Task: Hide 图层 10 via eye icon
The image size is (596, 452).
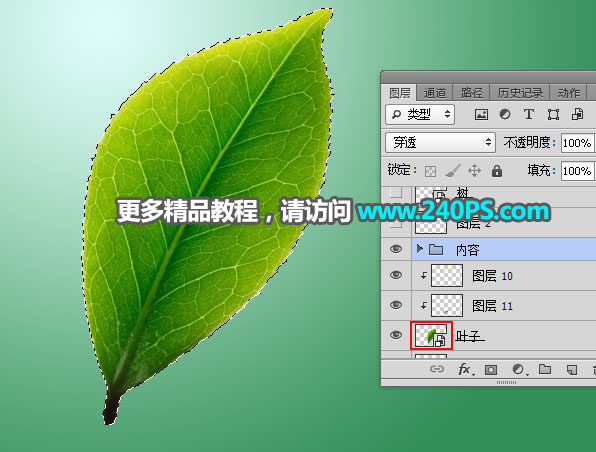Action: click(396, 275)
